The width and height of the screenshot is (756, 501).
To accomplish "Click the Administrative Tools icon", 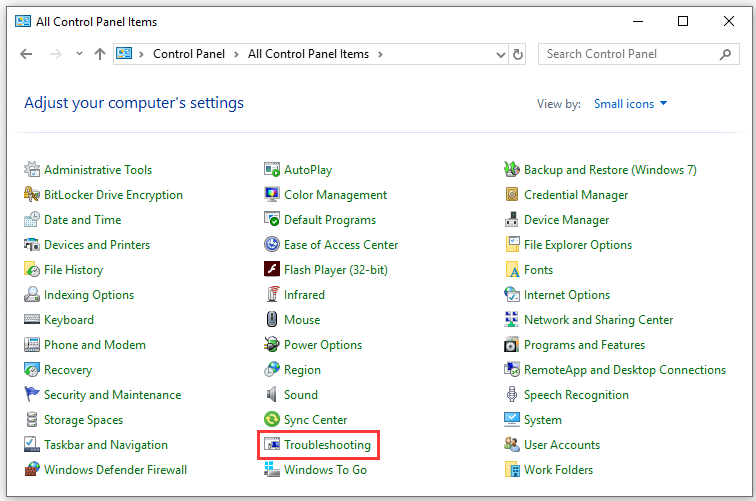I will [32, 169].
